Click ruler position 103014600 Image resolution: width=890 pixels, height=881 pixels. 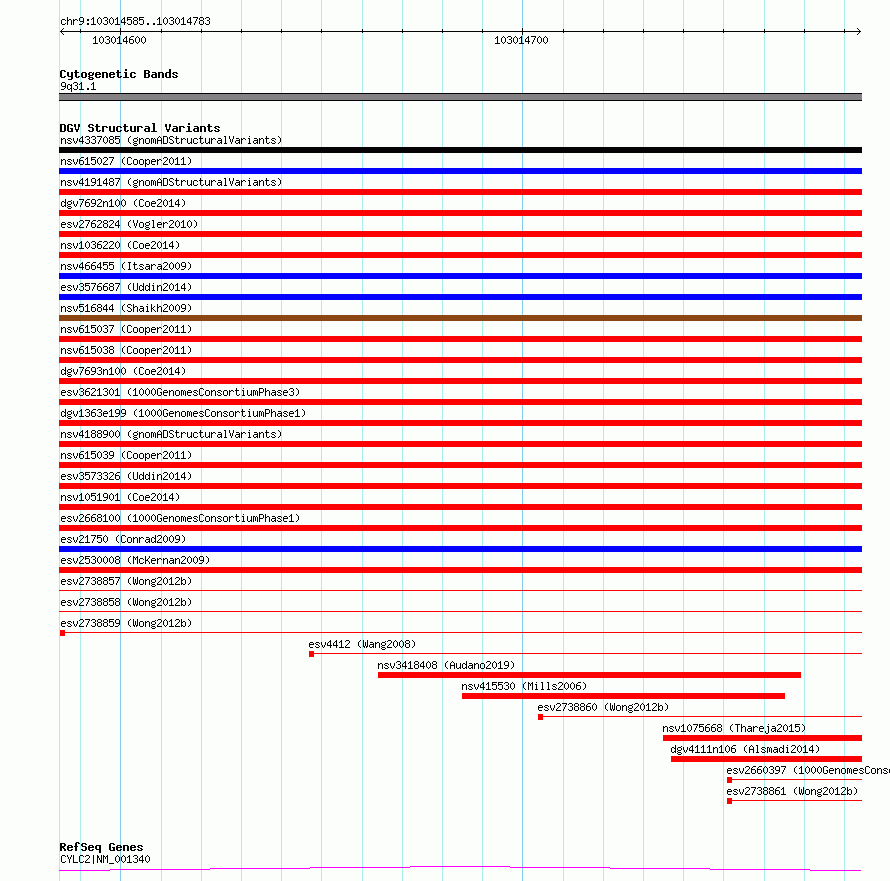click(x=119, y=40)
